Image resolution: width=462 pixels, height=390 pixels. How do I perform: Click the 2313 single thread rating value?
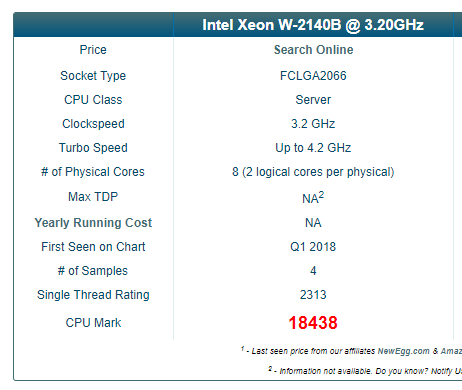tap(313, 295)
